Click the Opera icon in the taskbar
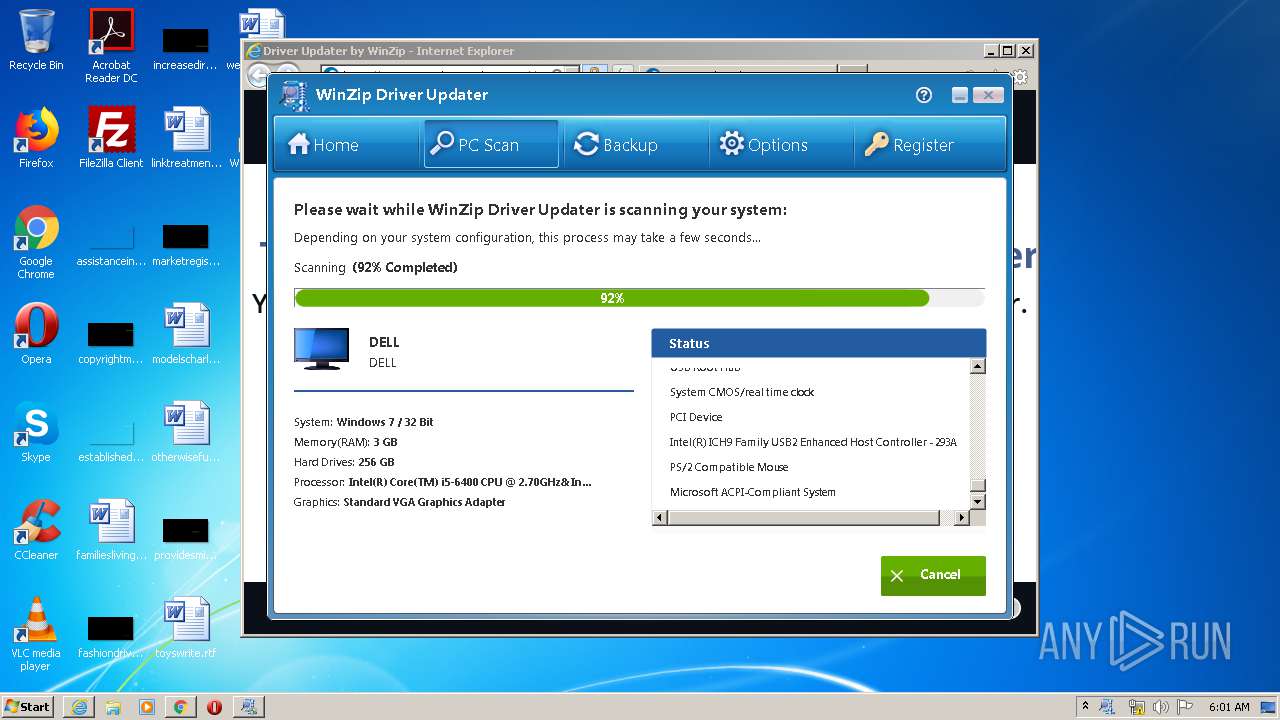This screenshot has width=1280, height=720. tap(214, 707)
